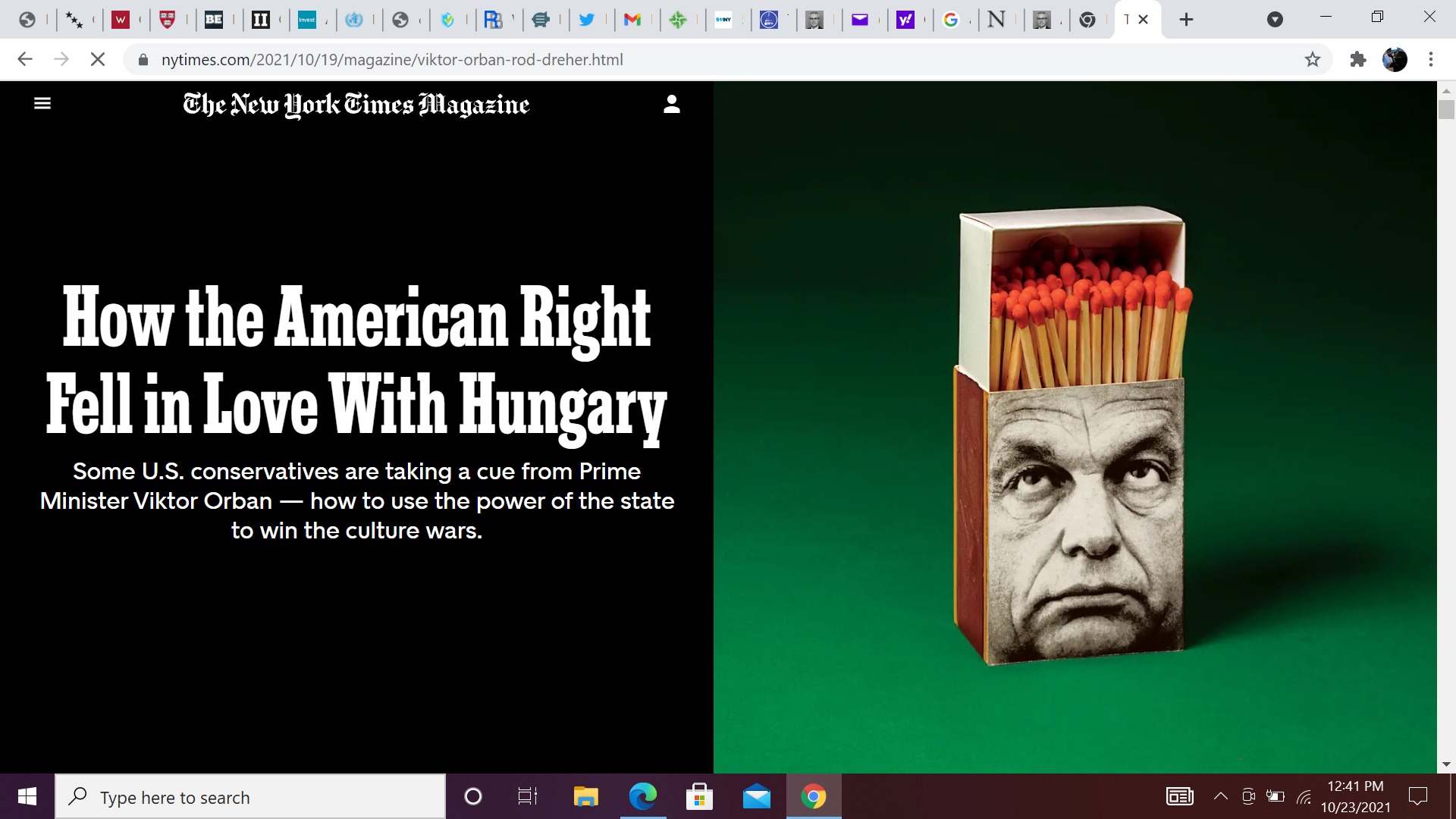This screenshot has width=1456, height=819.
Task: Click the Windows taskbar search box
Action: pyautogui.click(x=250, y=797)
